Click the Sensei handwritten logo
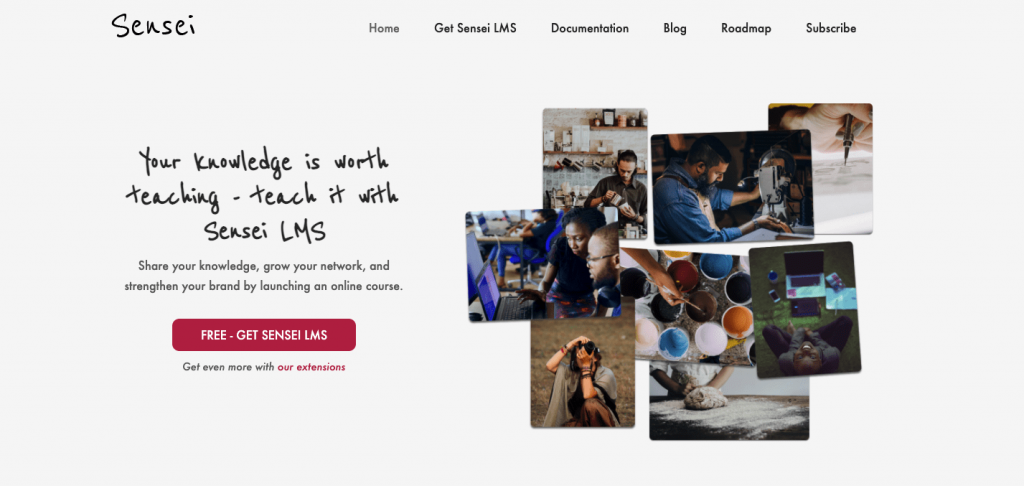 point(153,25)
